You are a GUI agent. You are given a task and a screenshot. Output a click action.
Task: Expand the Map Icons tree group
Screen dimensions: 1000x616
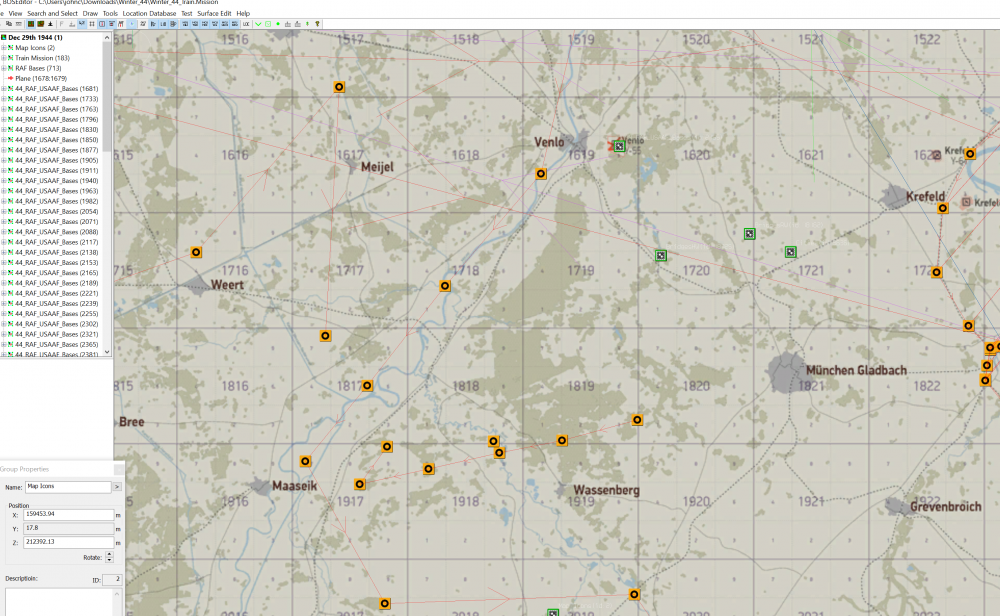click(x=4, y=48)
